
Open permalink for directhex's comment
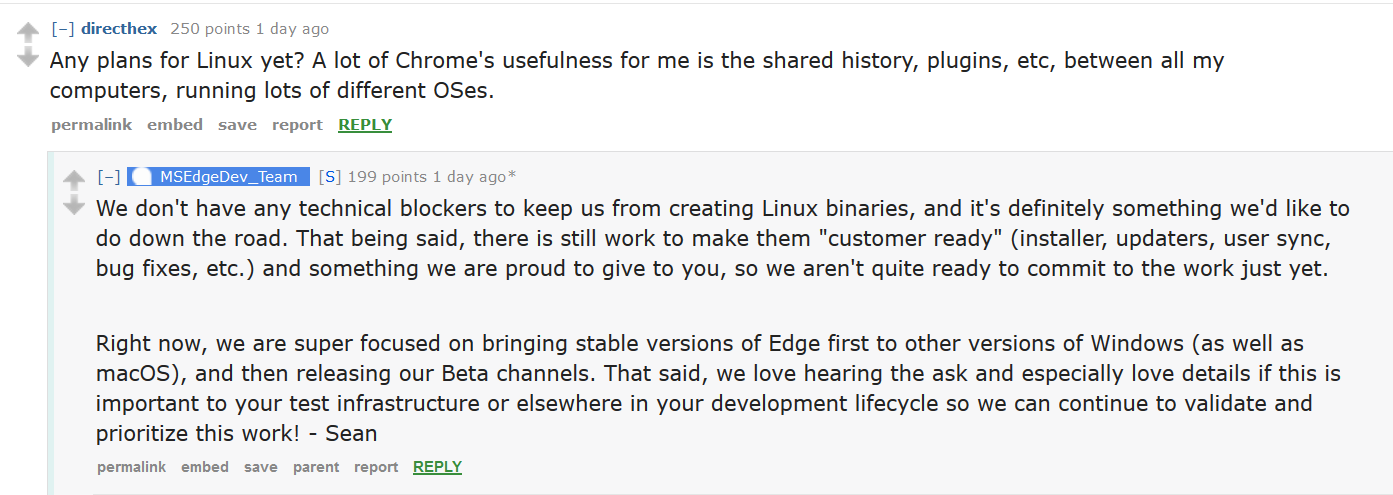[x=92, y=125]
